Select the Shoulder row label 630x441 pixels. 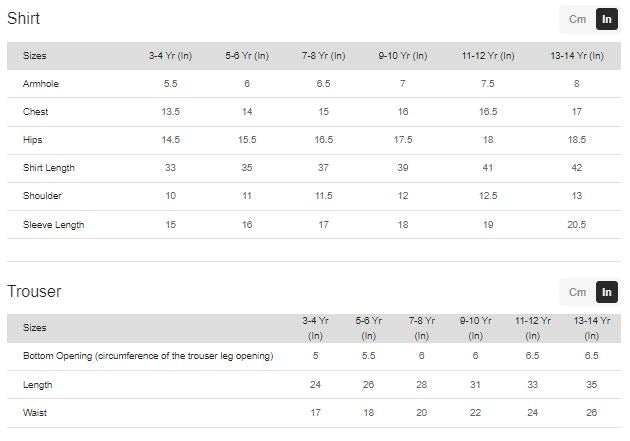(x=41, y=196)
